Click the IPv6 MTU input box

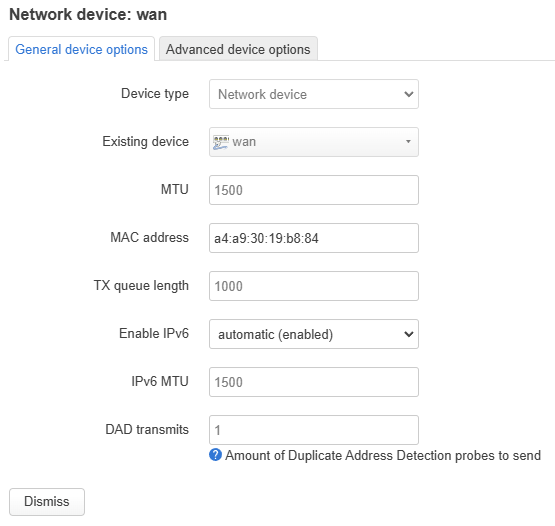point(314,382)
